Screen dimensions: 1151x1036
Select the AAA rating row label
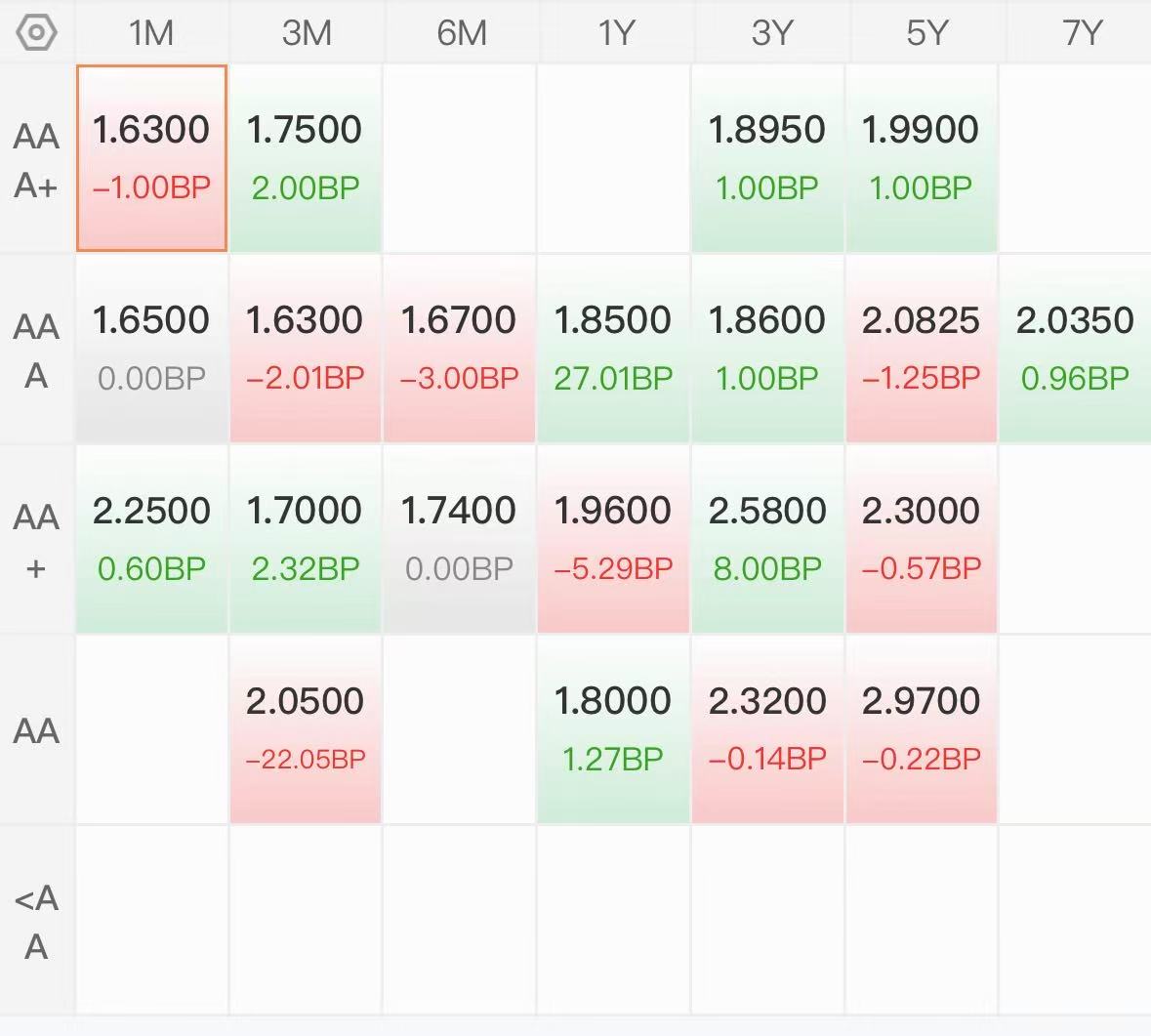click(x=36, y=351)
